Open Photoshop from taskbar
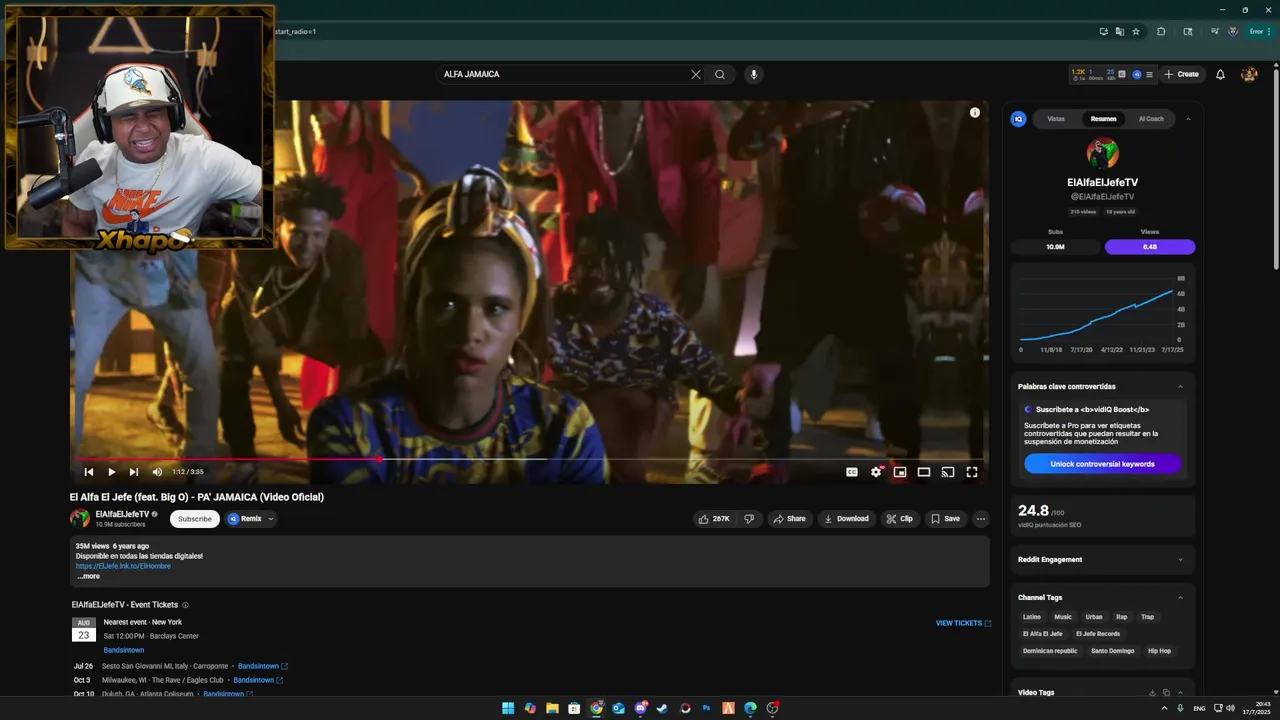Viewport: 1280px width, 720px height. (706, 708)
